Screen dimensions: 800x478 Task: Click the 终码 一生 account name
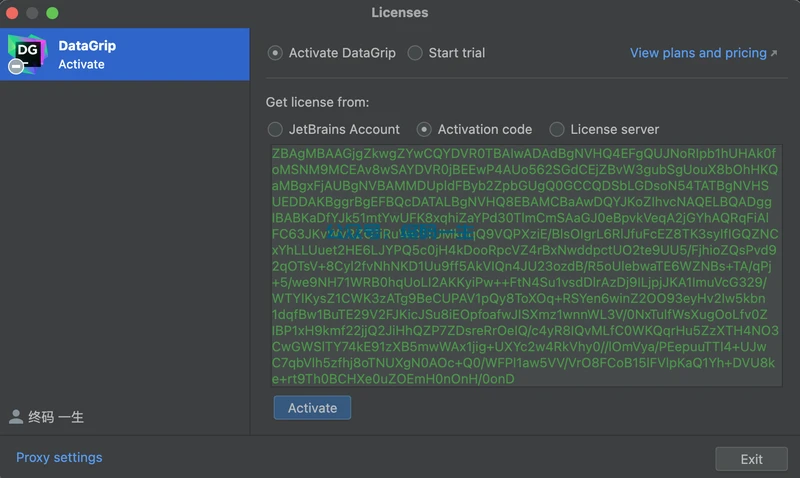point(56,417)
